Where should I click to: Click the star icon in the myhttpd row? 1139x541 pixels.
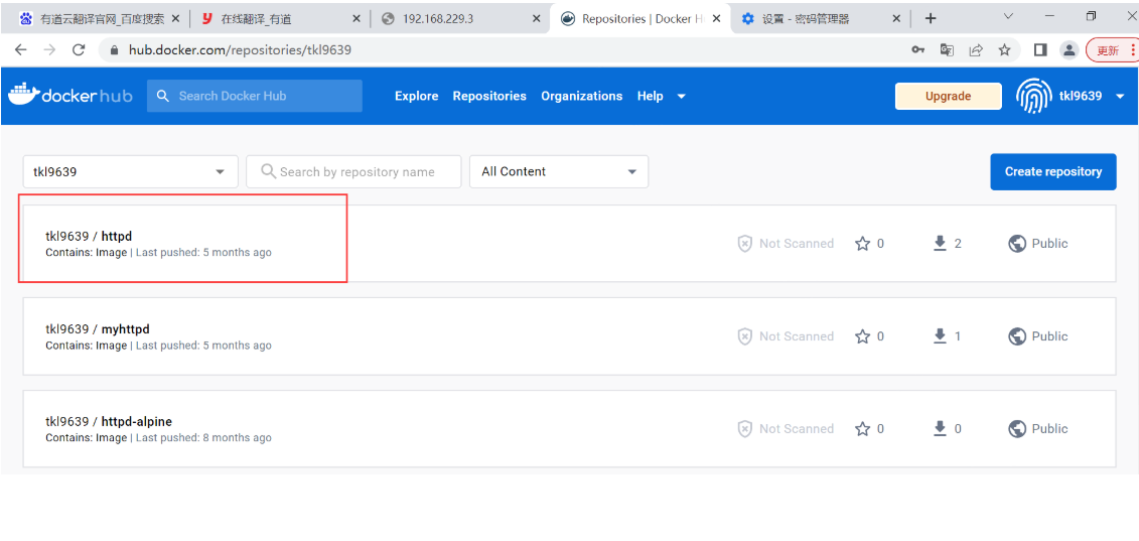[x=862, y=336]
